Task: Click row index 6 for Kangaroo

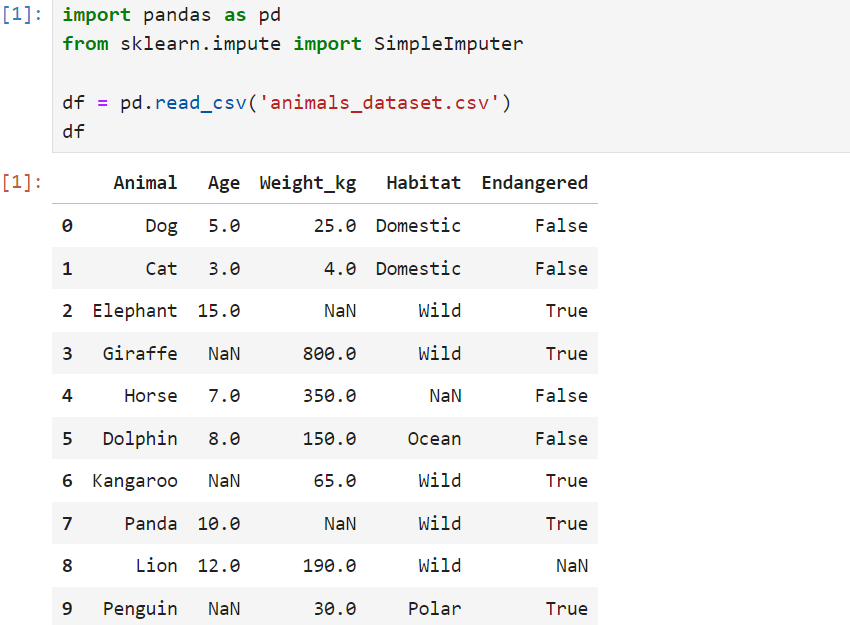Action: point(67,481)
